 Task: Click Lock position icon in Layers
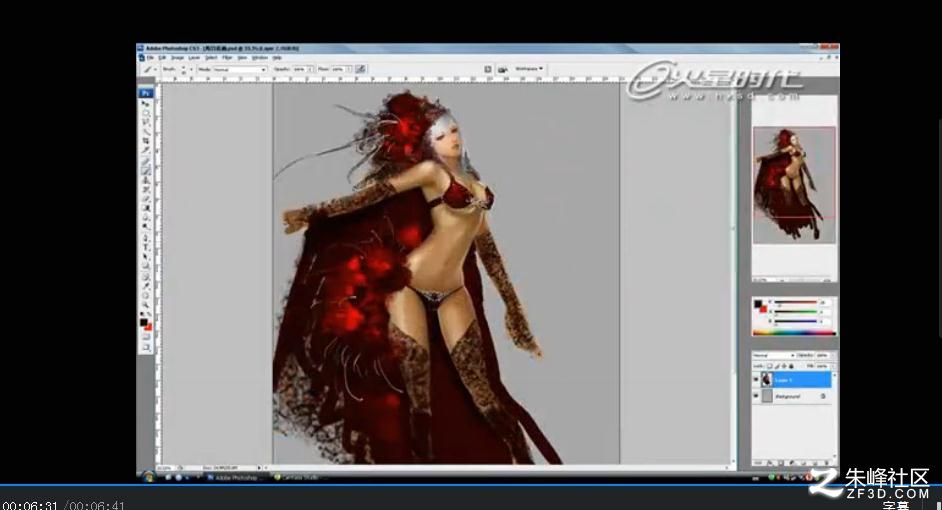[784, 366]
